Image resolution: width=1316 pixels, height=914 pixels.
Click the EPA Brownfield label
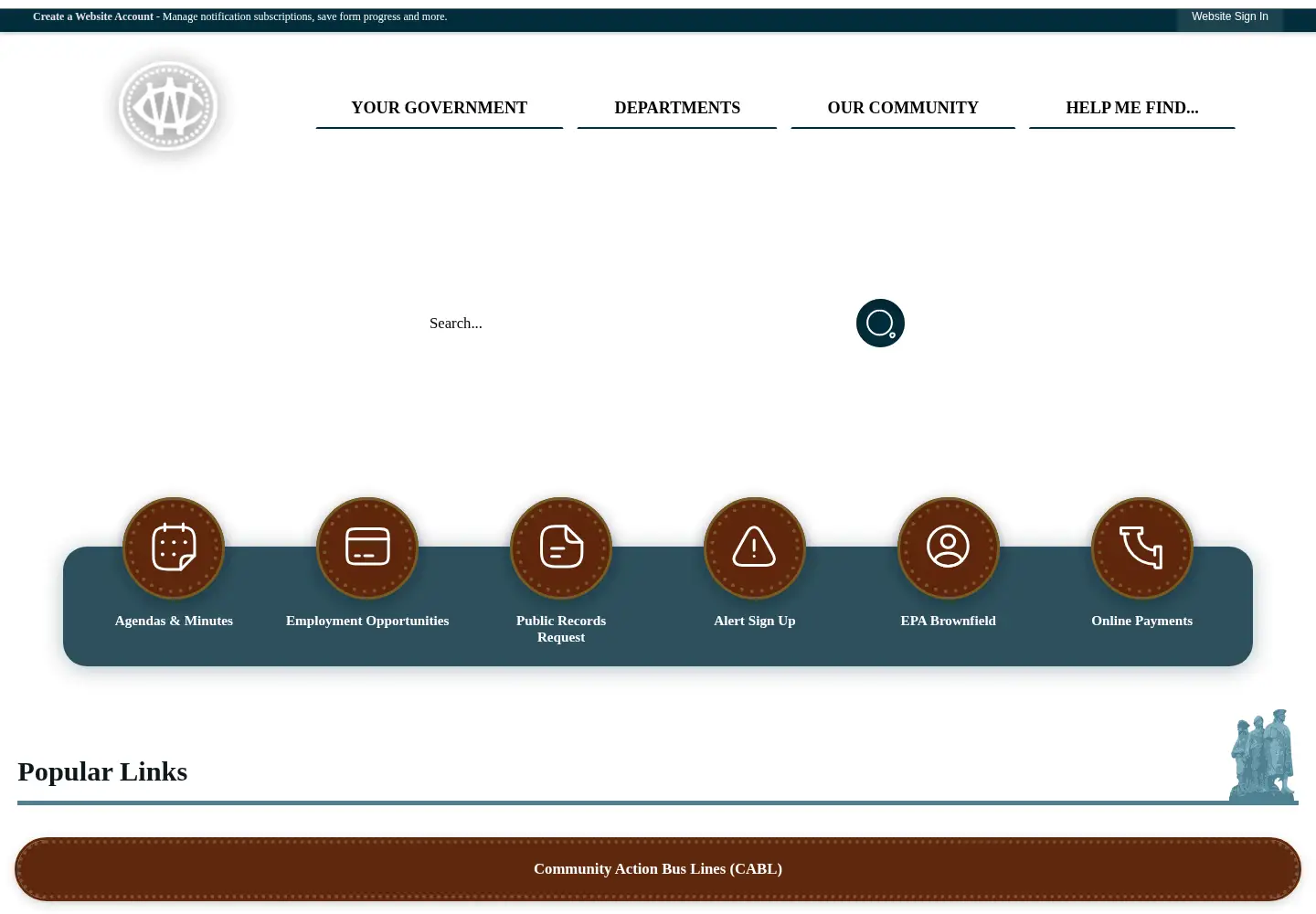tap(949, 621)
